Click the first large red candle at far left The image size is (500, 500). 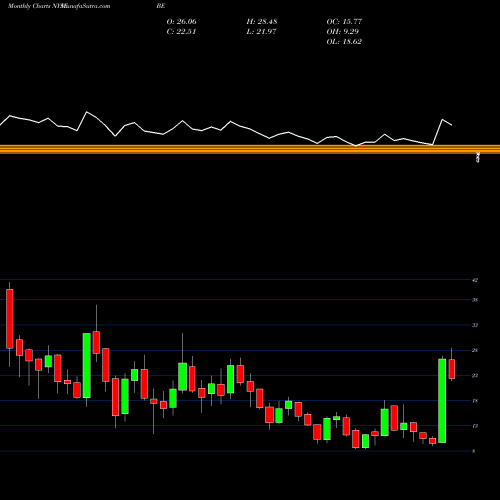point(10,319)
